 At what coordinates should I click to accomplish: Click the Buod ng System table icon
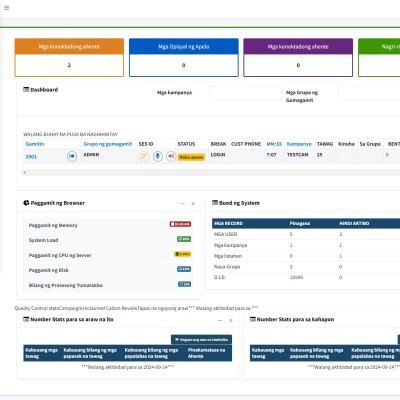[215, 203]
